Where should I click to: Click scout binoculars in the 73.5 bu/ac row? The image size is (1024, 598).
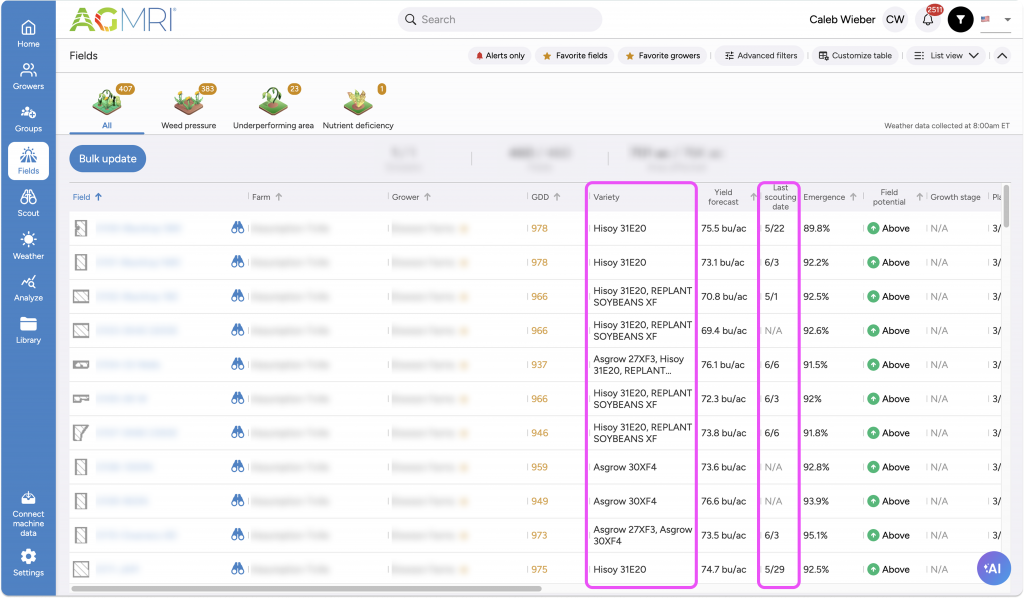pos(237,535)
